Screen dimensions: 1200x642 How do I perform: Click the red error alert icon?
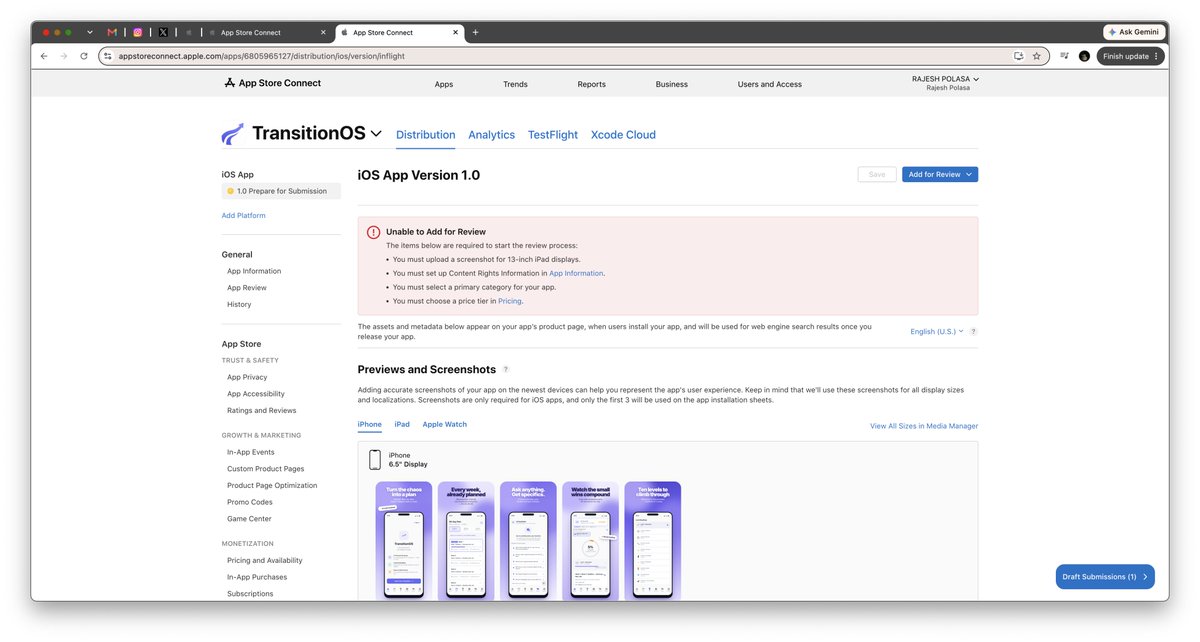[373, 232]
